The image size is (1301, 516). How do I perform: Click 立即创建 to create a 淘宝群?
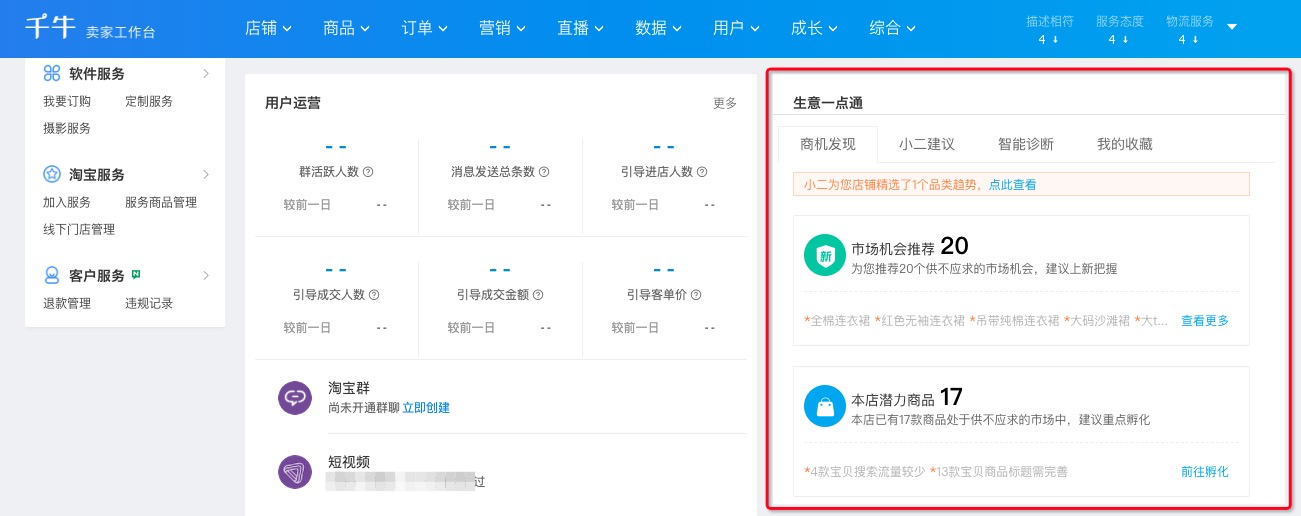coord(426,407)
